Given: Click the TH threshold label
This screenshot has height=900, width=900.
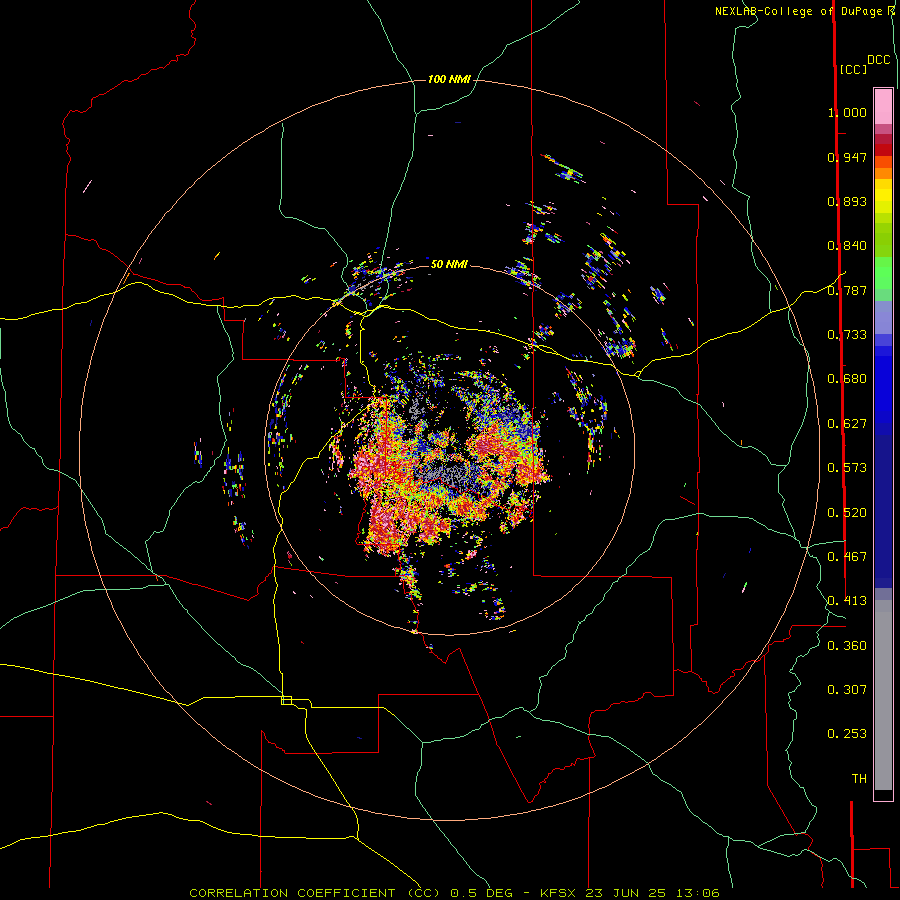Looking at the screenshot, I should click(x=859, y=779).
